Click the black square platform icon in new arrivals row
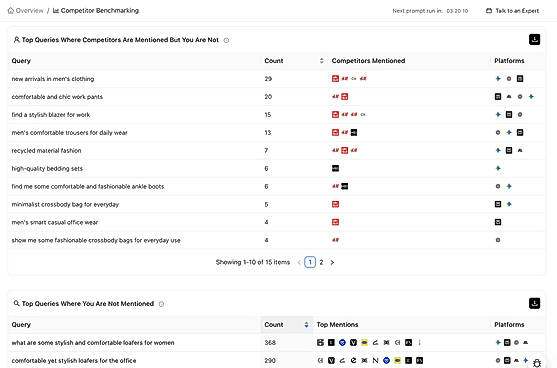557x368 pixels. [x=520, y=79]
